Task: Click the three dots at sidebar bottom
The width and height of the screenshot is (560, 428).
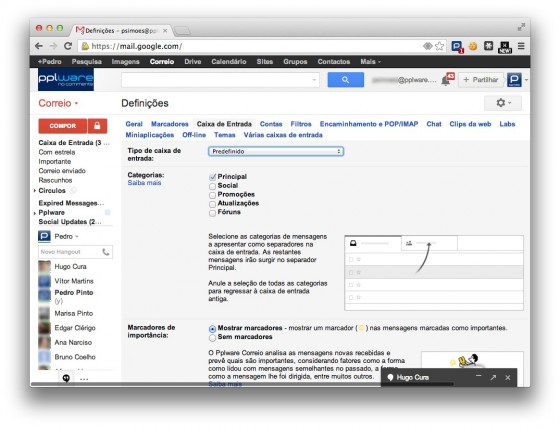Action: click(84, 379)
